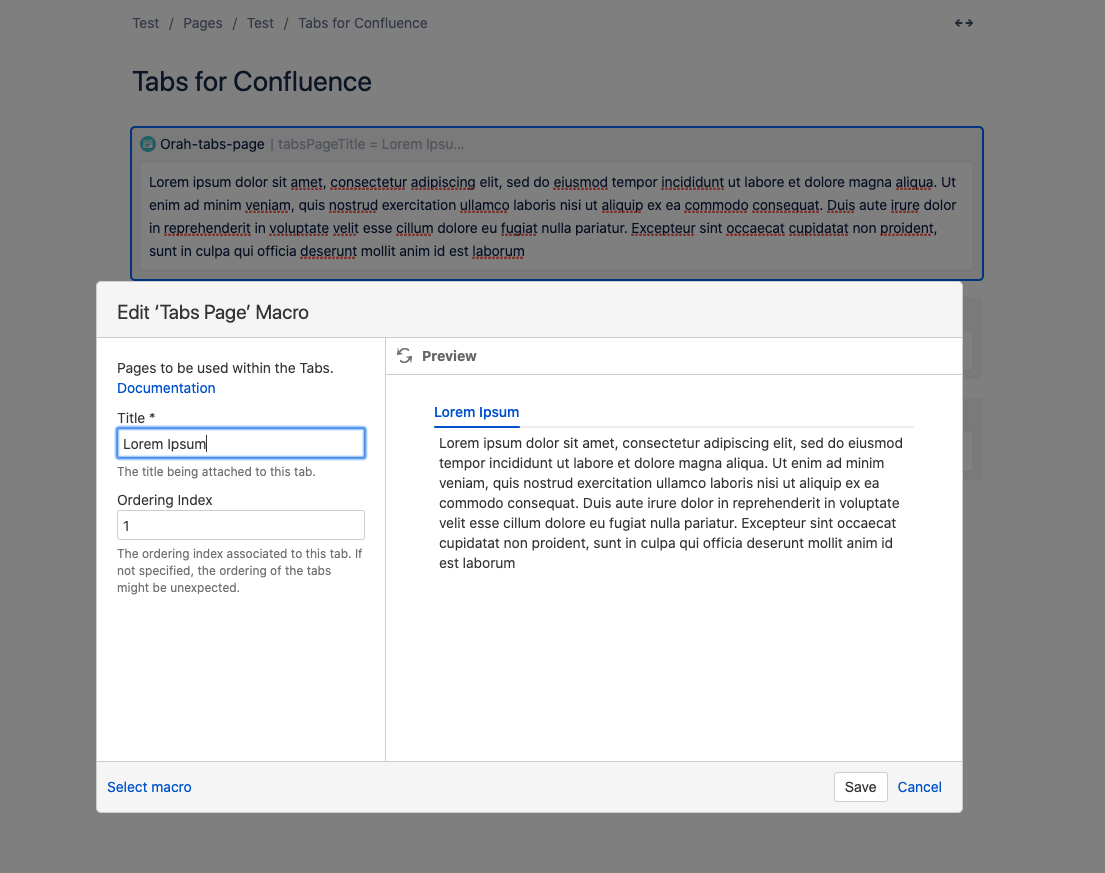Go to Pages breadcrumb
Image resolution: width=1105 pixels, height=873 pixels.
[x=202, y=23]
